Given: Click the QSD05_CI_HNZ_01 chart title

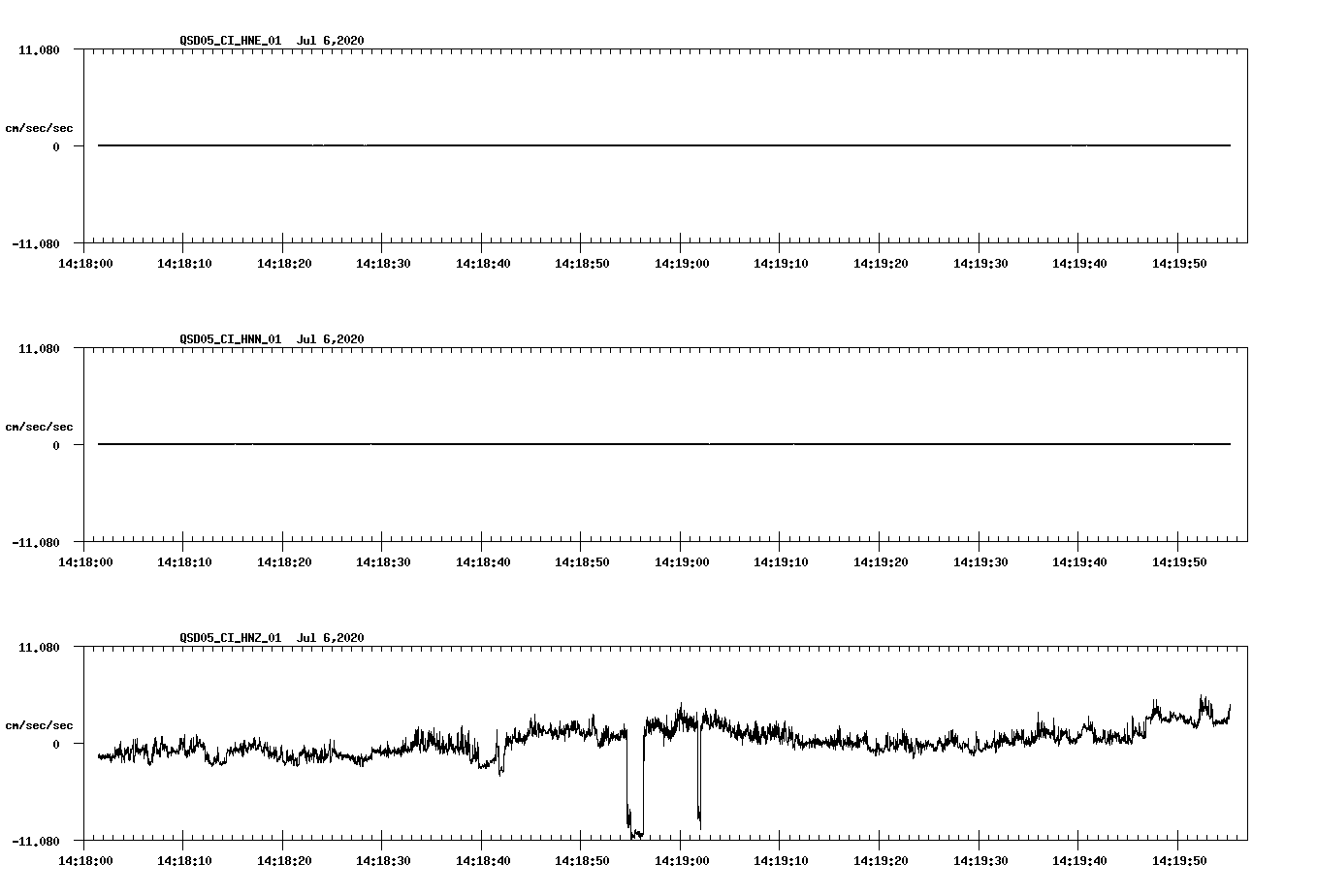Looking at the screenshot, I should click(272, 638).
